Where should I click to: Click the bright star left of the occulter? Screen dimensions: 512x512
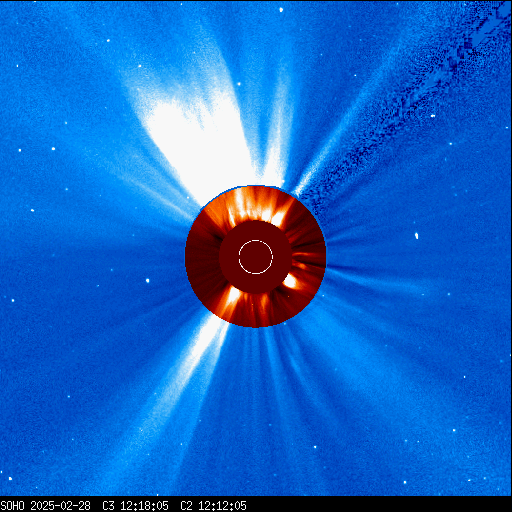(x=148, y=281)
